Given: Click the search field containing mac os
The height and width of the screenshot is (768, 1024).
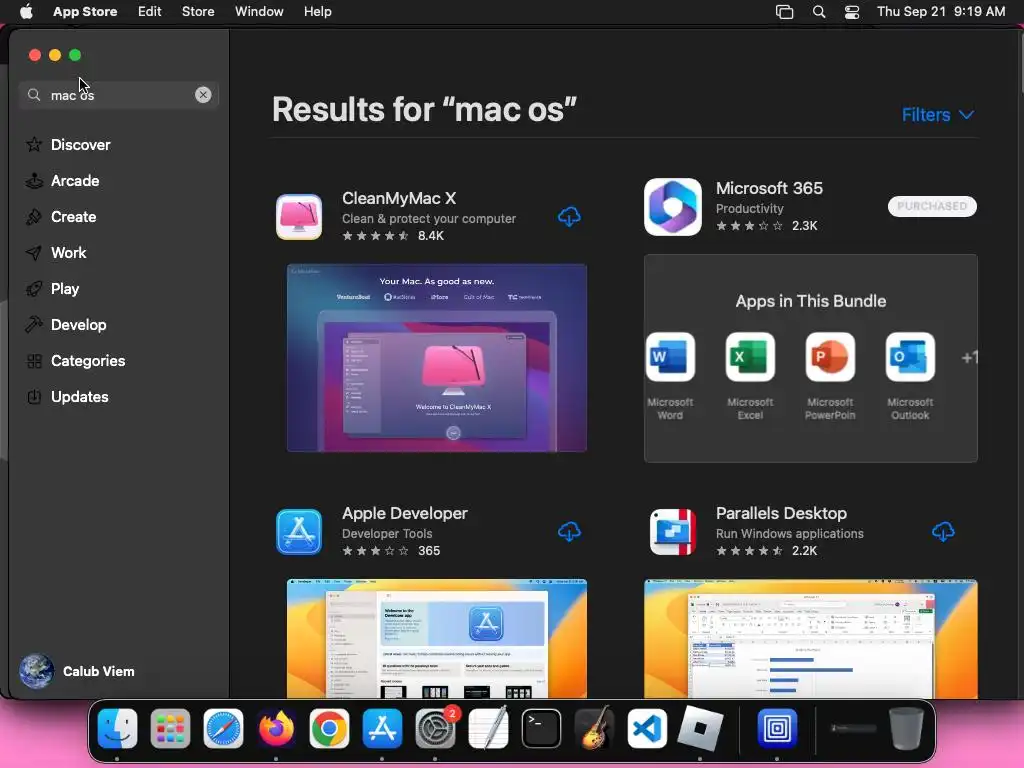Looking at the screenshot, I should [x=118, y=95].
